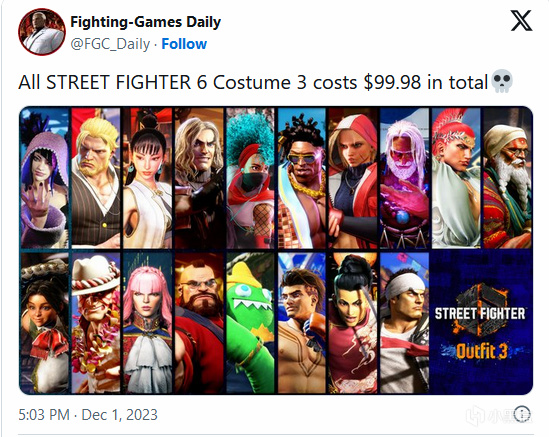Image resolution: width=549 pixels, height=437 pixels.
Task: Select the teal-haired masked character portrait
Action: point(250,178)
